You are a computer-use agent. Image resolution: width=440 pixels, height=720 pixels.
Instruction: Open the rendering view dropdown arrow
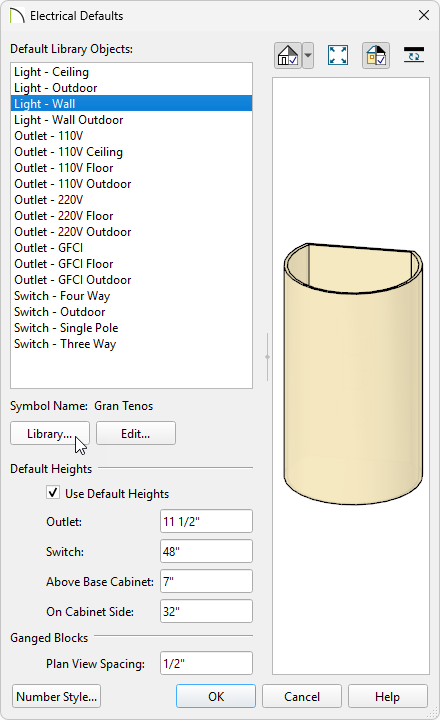[308, 56]
